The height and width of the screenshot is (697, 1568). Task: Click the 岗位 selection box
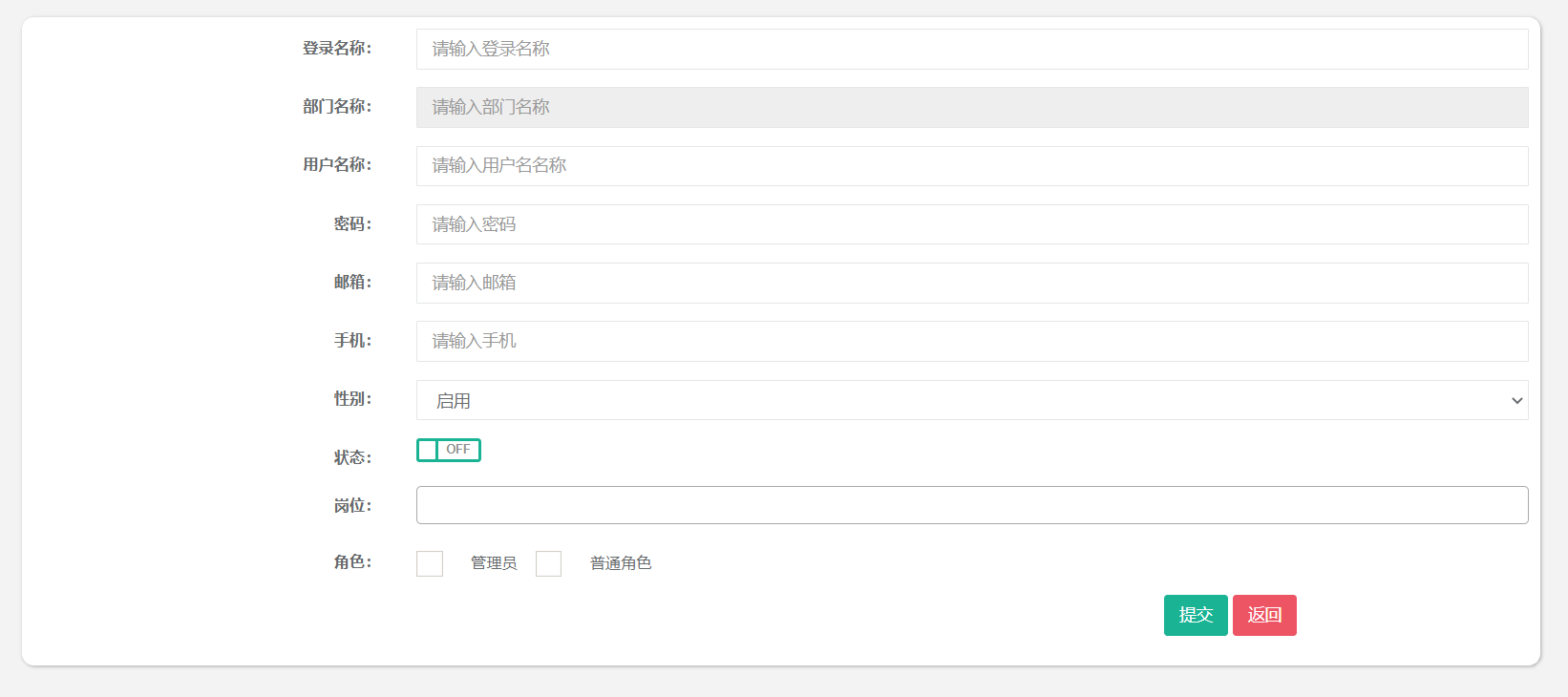pos(972,505)
